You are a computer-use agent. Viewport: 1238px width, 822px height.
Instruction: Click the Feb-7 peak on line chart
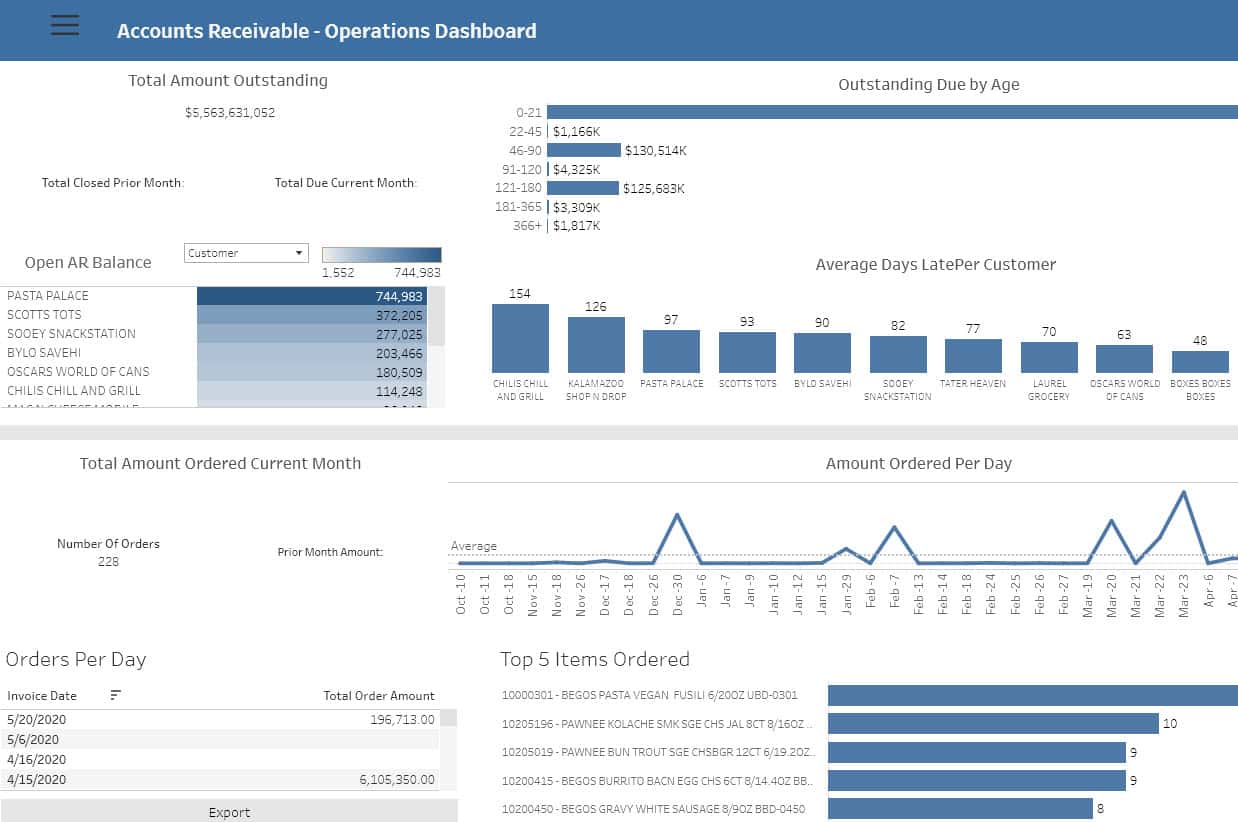click(x=895, y=527)
